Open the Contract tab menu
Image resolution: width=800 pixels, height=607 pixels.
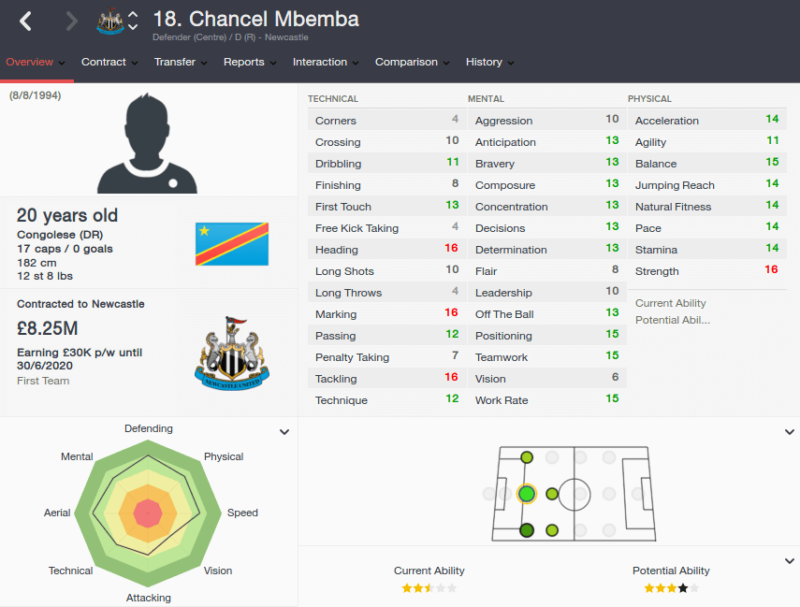tap(109, 62)
